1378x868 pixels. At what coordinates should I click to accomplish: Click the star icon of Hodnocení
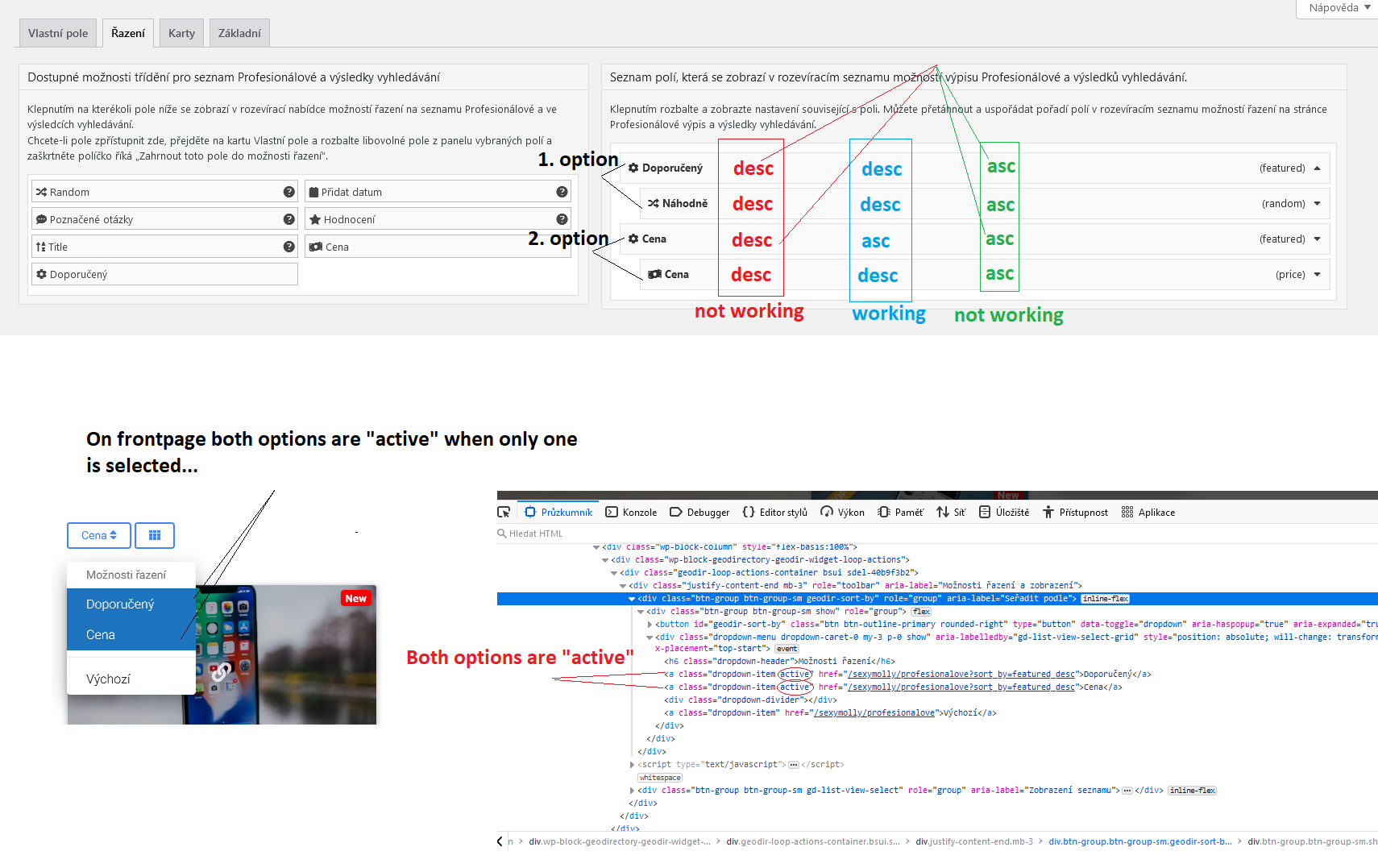tap(315, 219)
